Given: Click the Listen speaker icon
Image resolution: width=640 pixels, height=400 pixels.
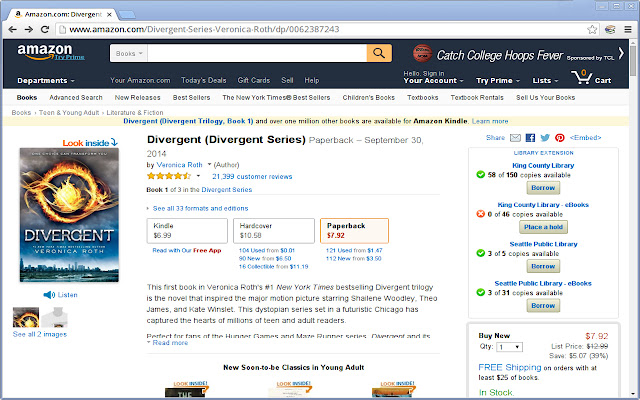Looking at the screenshot, I should click(49, 295).
